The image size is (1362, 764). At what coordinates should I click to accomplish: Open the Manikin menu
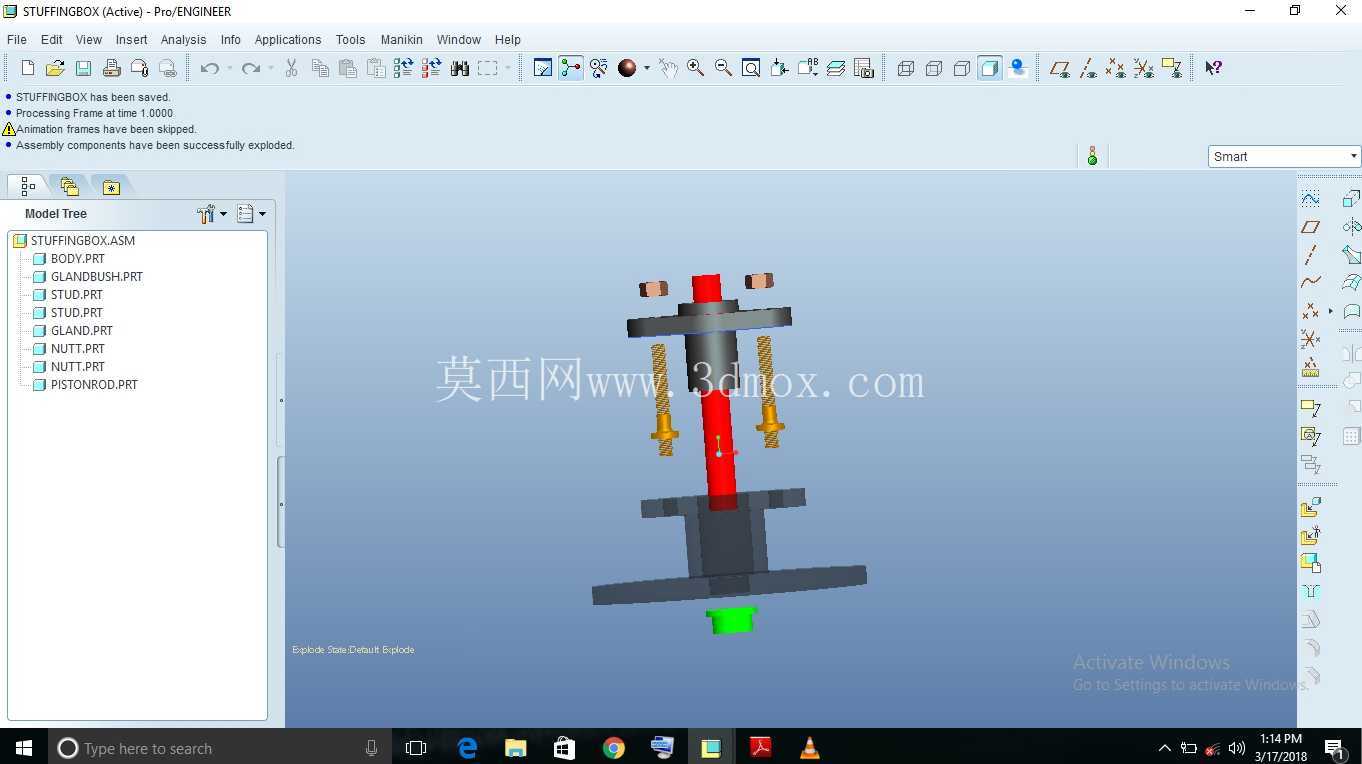pyautogui.click(x=401, y=40)
